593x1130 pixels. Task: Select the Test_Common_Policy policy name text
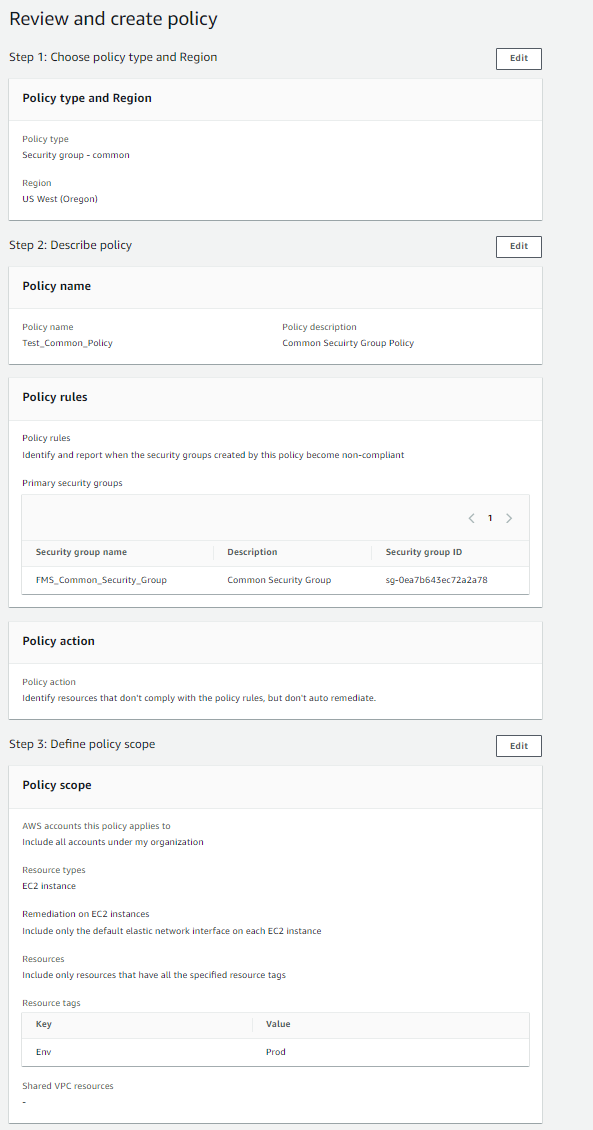click(x=67, y=342)
